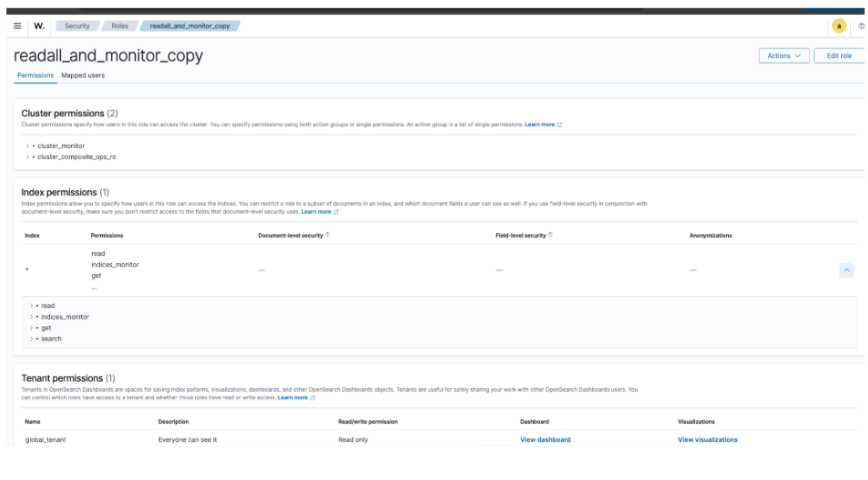Expand the get action group in list
Screen dimensions: 868x480
pyautogui.click(x=31, y=328)
